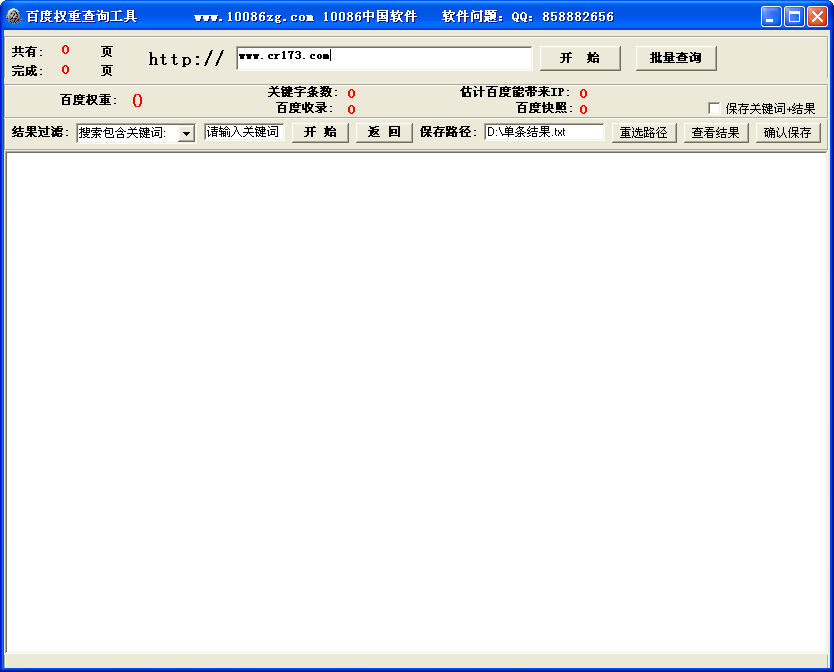Minimize the 百度权重查询工具 window
The width and height of the screenshot is (834, 672).
click(x=771, y=16)
